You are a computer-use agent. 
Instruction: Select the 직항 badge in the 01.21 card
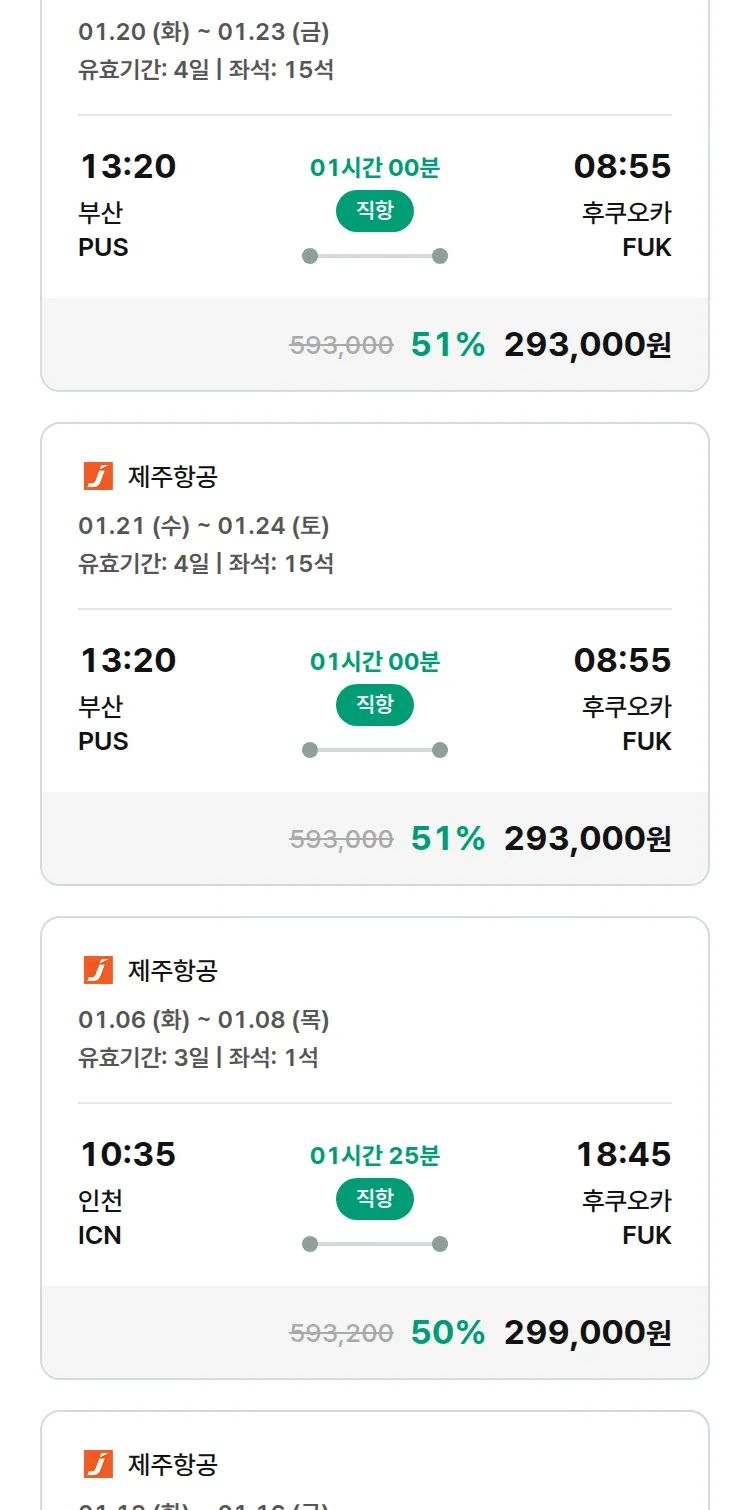coord(374,705)
